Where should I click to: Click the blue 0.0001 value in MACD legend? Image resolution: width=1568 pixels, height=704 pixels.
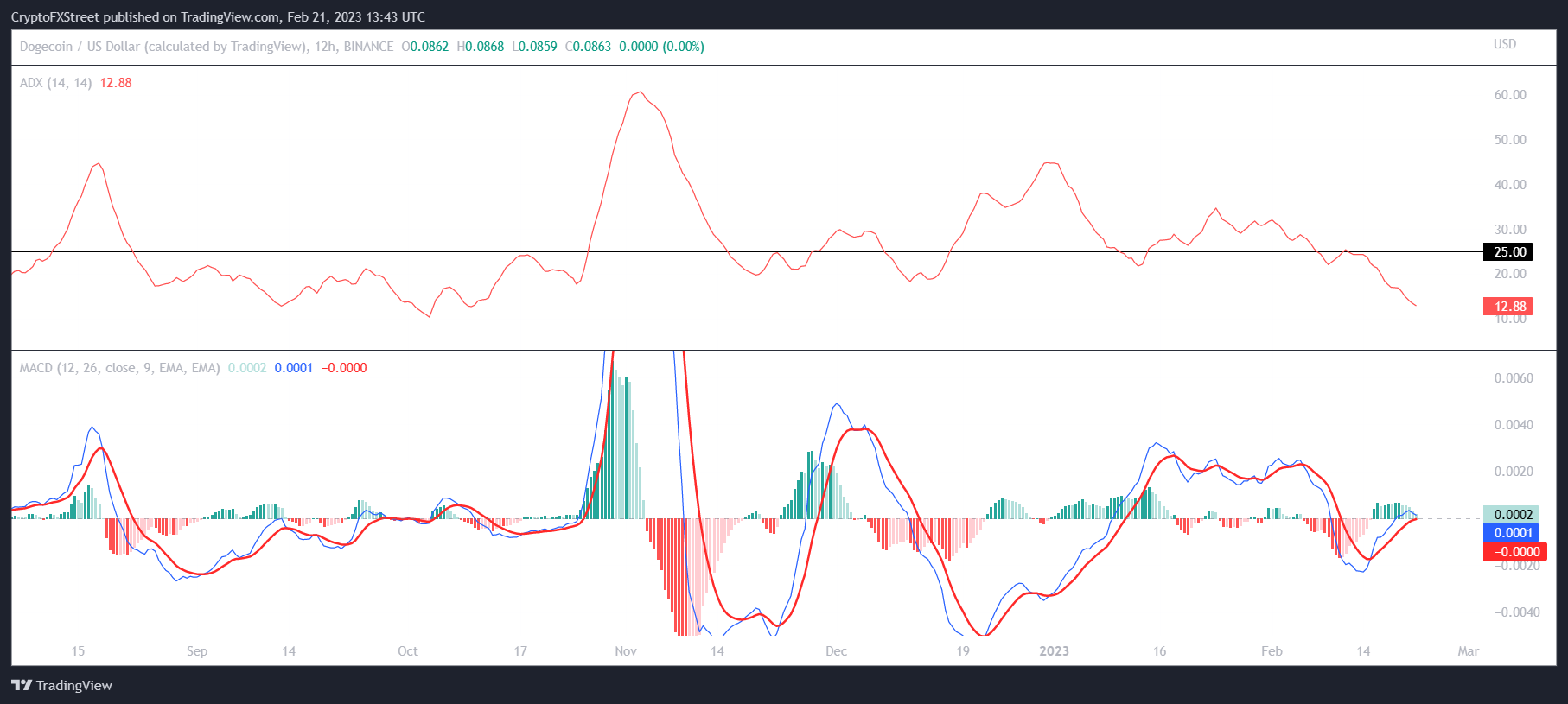coord(294,368)
